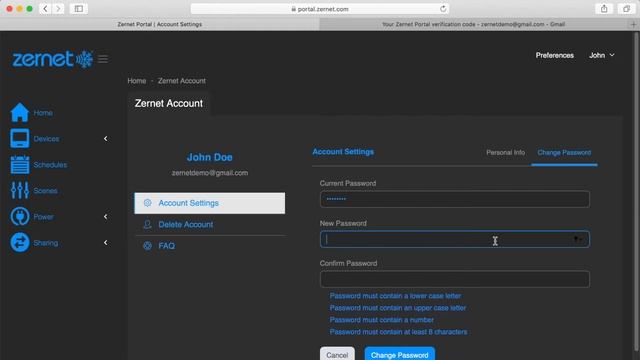Click 'Password must contain a lower case letter'
The height and width of the screenshot is (360, 640).
click(x=395, y=296)
